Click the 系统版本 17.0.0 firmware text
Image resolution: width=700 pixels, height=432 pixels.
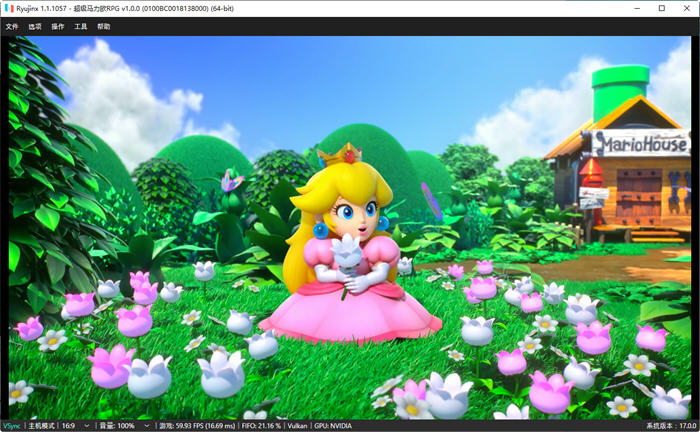coord(671,426)
